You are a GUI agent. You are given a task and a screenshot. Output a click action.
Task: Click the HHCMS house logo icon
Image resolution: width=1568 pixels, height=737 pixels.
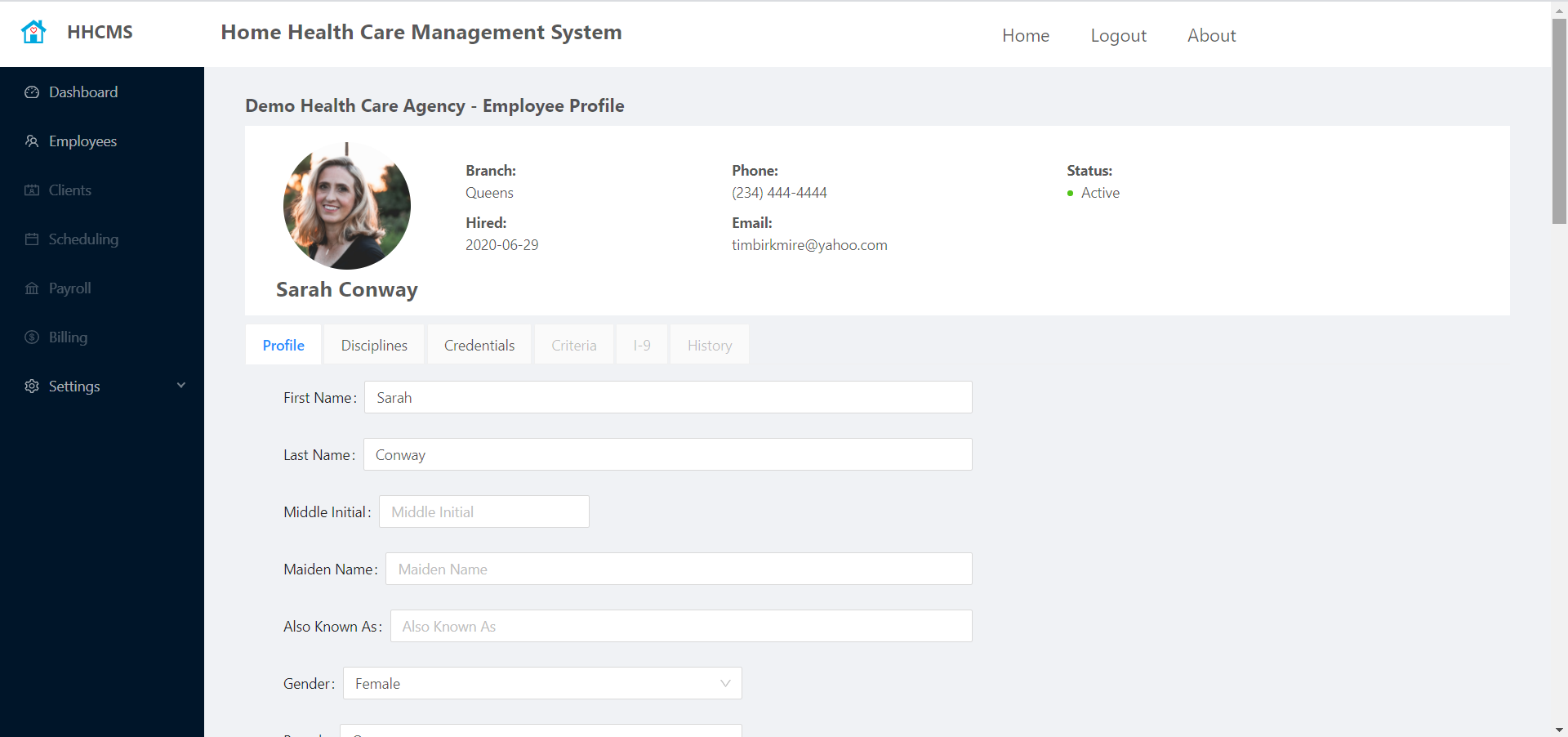pos(33,32)
